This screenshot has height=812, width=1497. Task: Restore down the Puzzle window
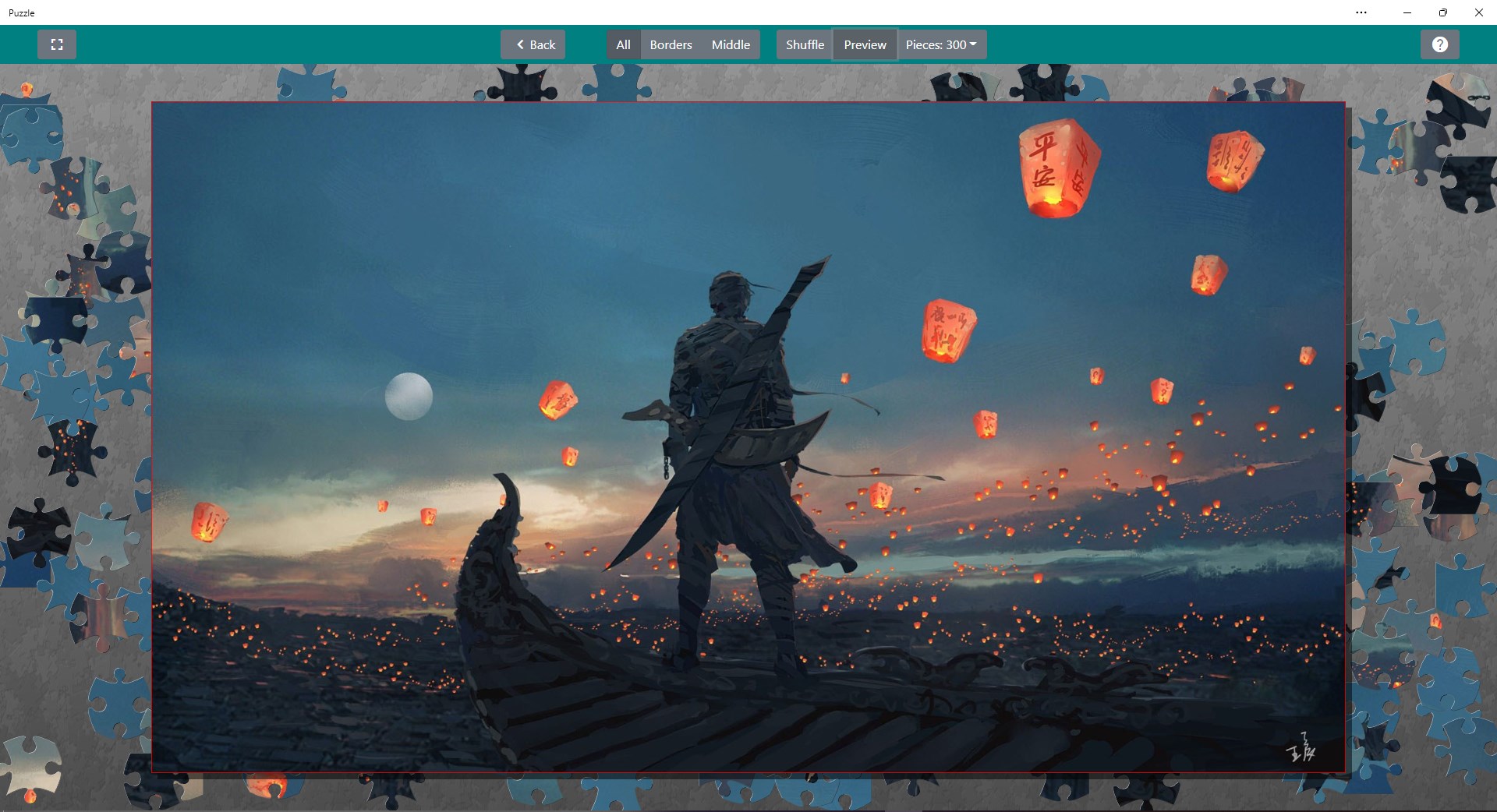[x=1443, y=12]
